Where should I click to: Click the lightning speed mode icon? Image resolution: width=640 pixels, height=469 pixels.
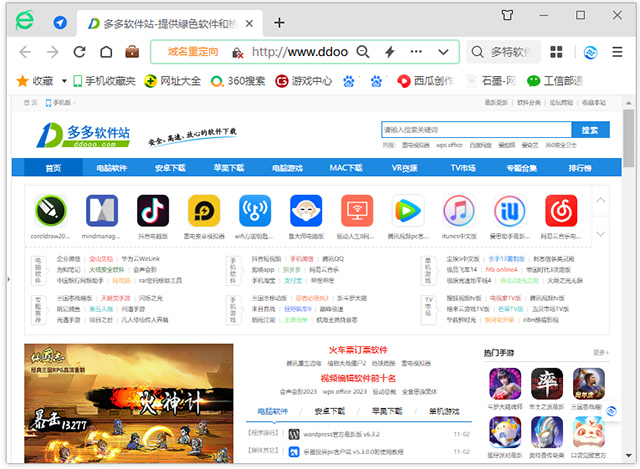390,52
